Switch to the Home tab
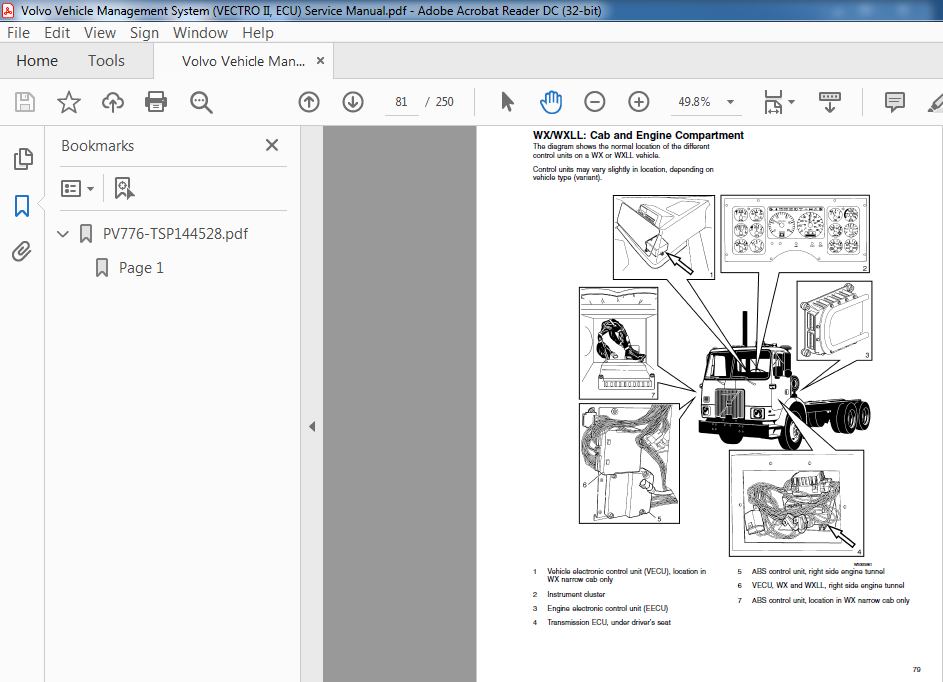Image resolution: width=943 pixels, height=682 pixels. 37,61
